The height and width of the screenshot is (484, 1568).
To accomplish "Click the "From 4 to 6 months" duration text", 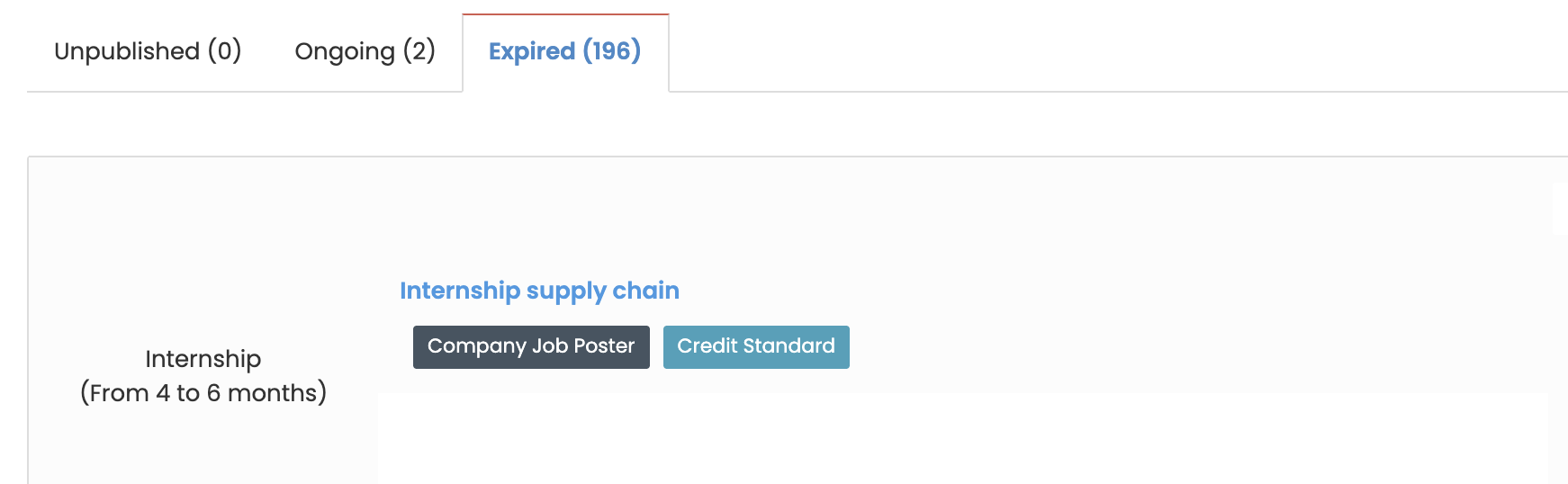I will pos(203,393).
